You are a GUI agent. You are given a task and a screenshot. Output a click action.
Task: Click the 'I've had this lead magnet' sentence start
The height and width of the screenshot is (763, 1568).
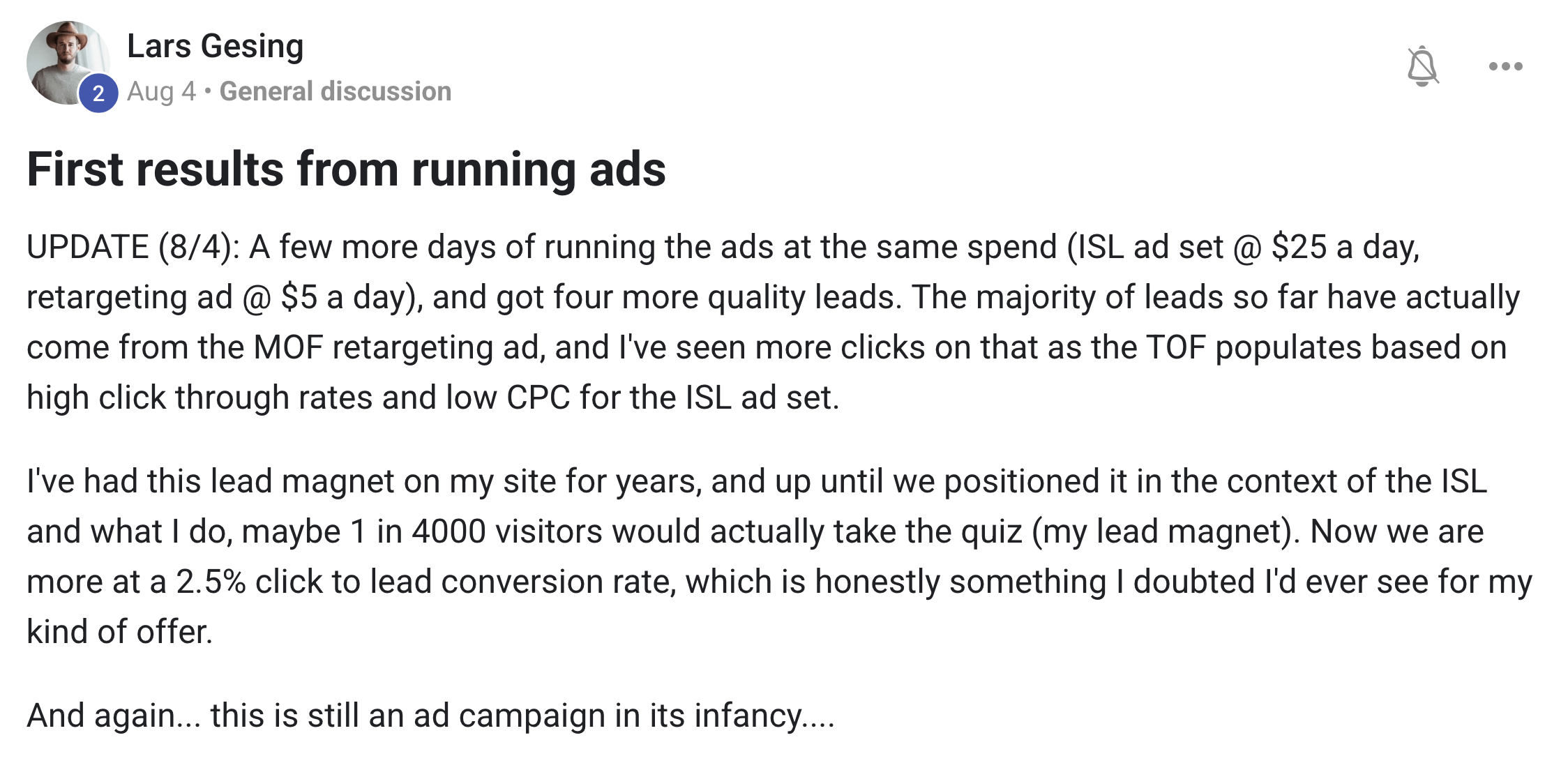pos(209,481)
